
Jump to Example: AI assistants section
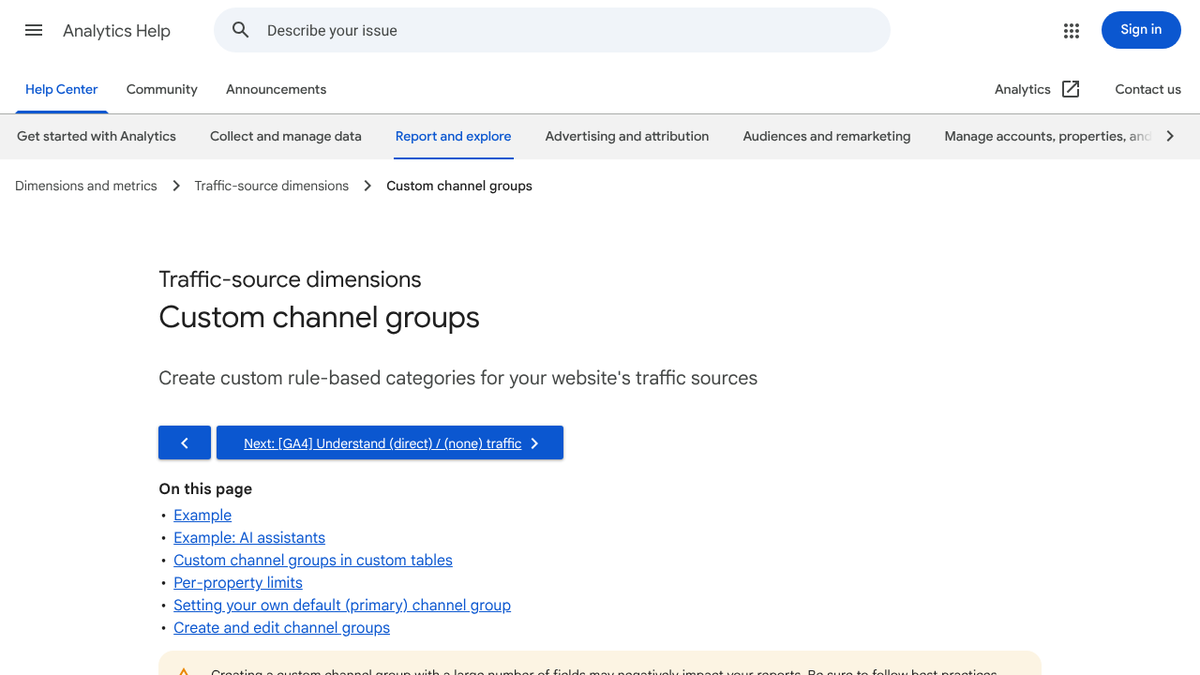[249, 538]
